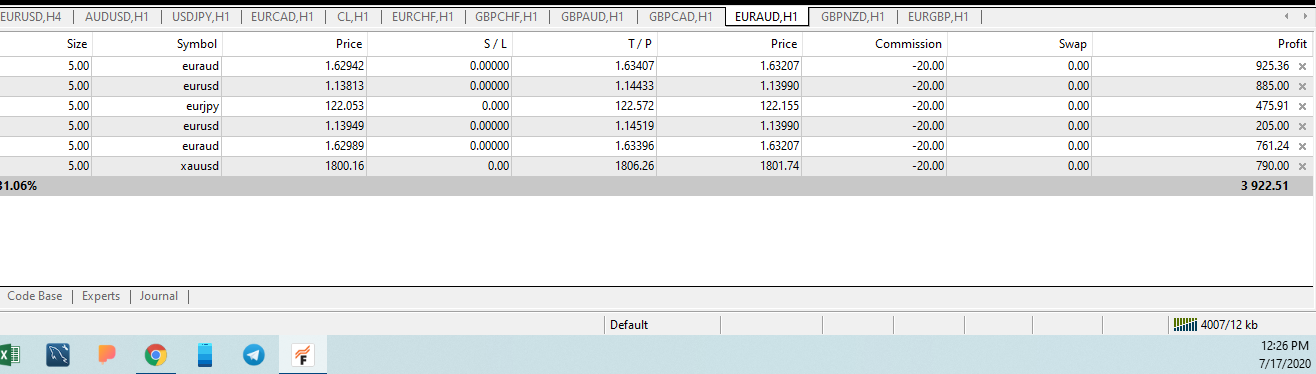The image size is (1316, 374).
Task: Switch to the GBPCAD,H1 chart tab
Action: coord(680,16)
